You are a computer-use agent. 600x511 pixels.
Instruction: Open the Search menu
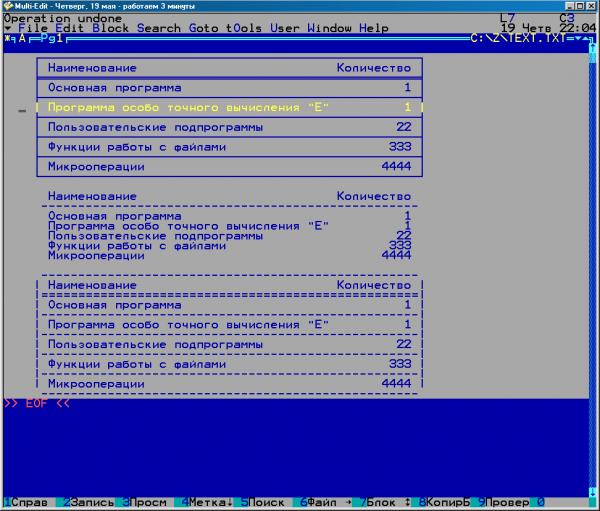click(159, 28)
